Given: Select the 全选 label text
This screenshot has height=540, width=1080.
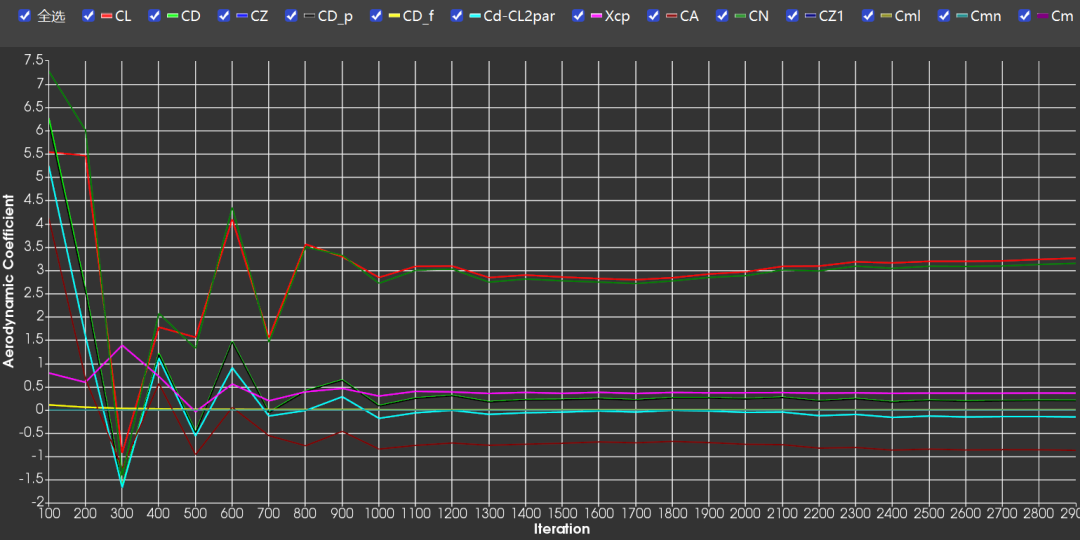Looking at the screenshot, I should [x=52, y=16].
